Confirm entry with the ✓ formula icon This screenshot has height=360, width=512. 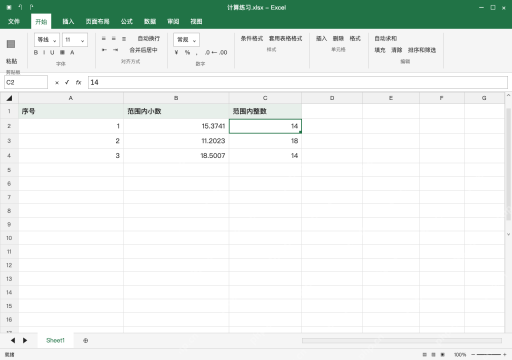(x=67, y=82)
